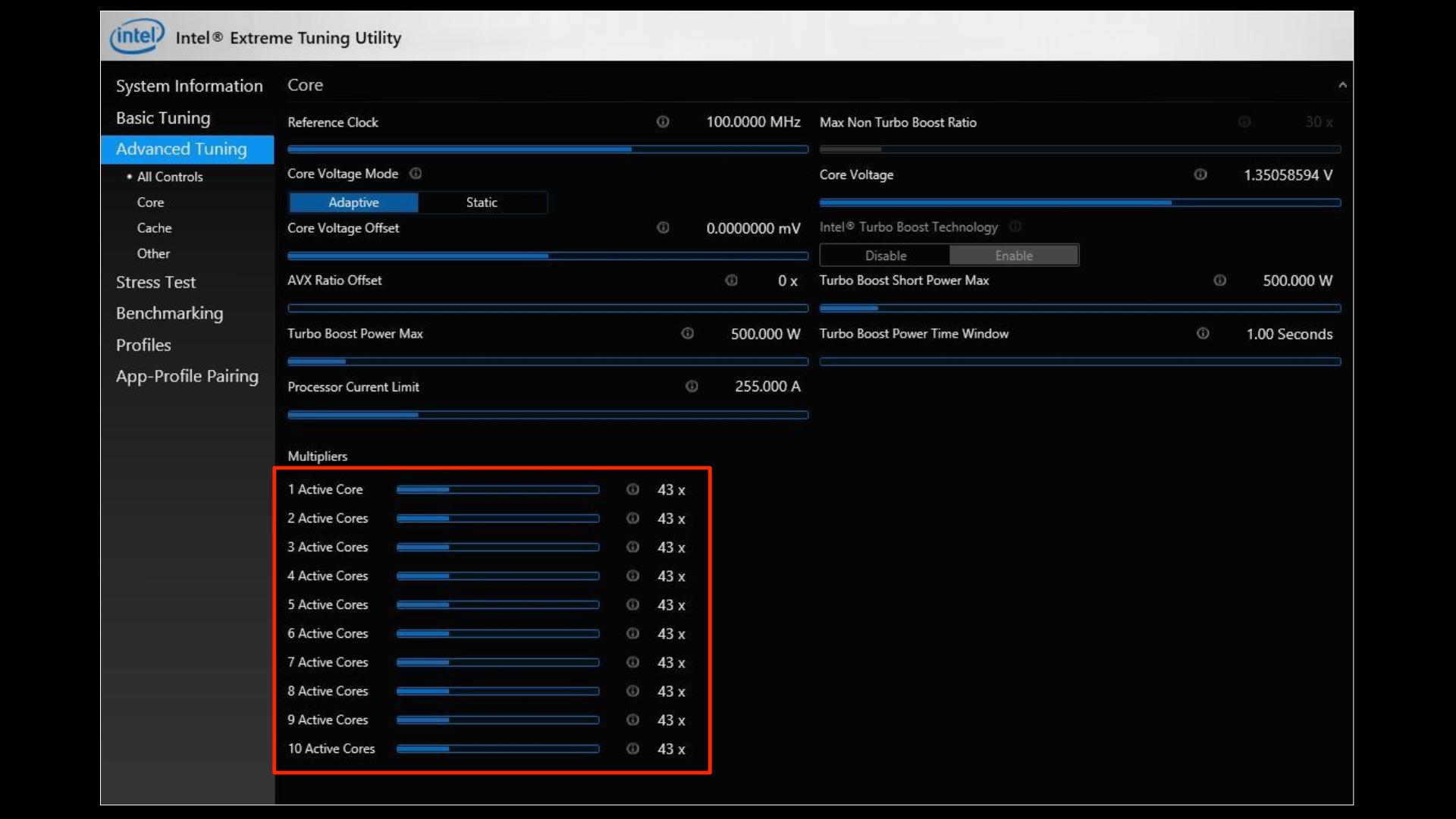Go to the Profiles page

pyautogui.click(x=143, y=344)
